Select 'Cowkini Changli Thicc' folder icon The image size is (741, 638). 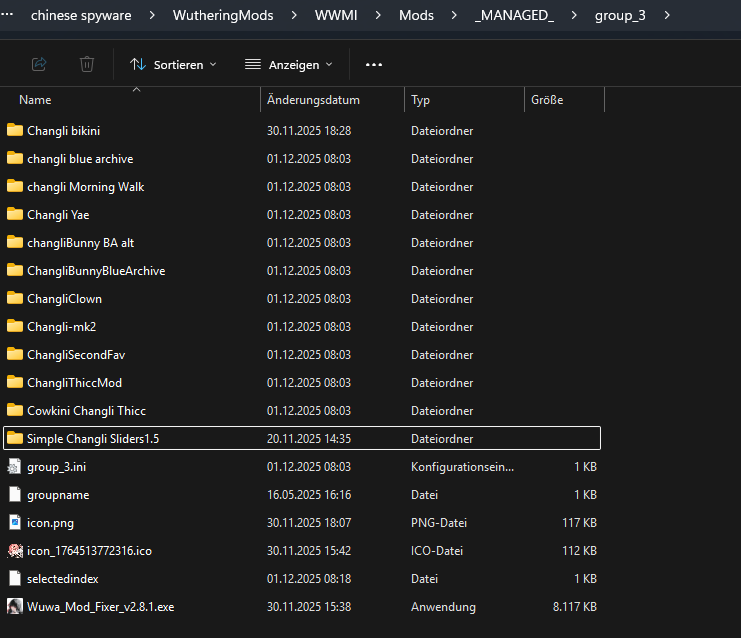(x=15, y=410)
